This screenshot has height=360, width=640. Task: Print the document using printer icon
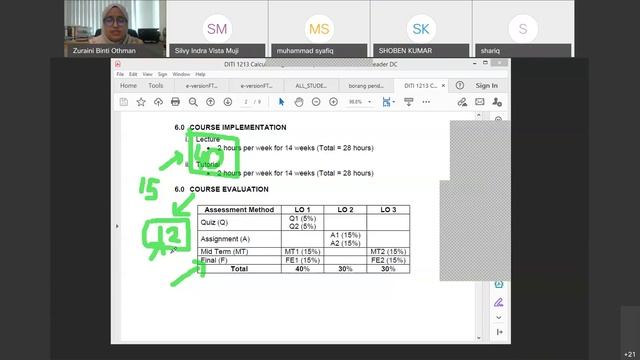click(x=176, y=102)
